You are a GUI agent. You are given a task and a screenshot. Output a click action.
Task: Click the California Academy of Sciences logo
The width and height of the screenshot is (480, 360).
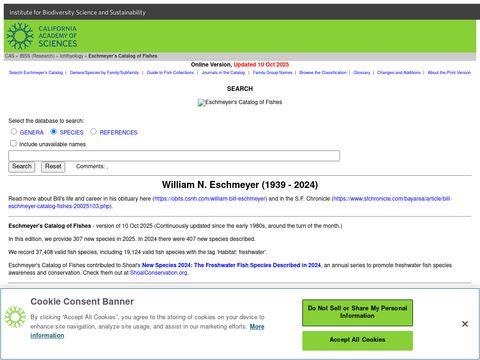point(42,36)
